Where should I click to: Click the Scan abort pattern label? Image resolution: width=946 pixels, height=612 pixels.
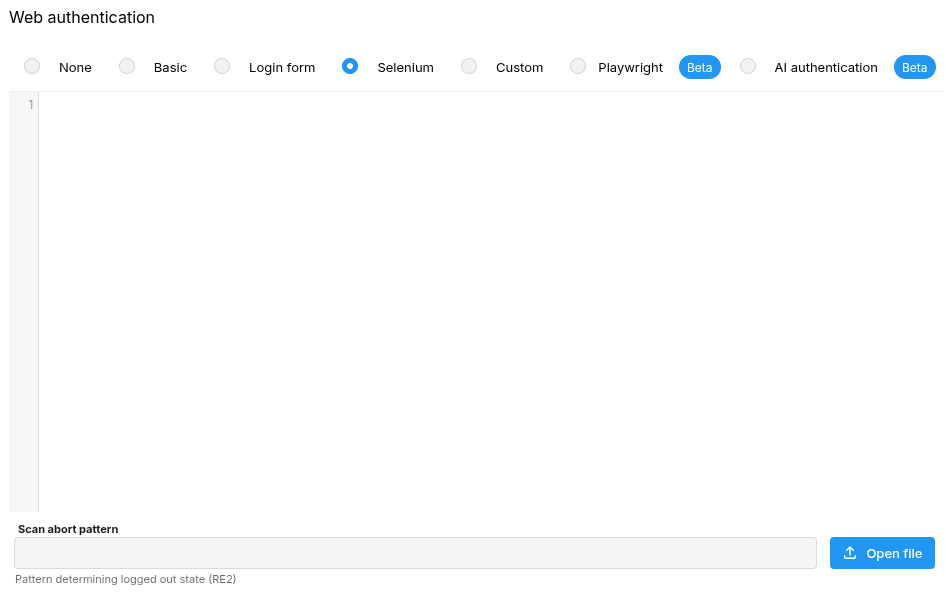click(x=68, y=529)
